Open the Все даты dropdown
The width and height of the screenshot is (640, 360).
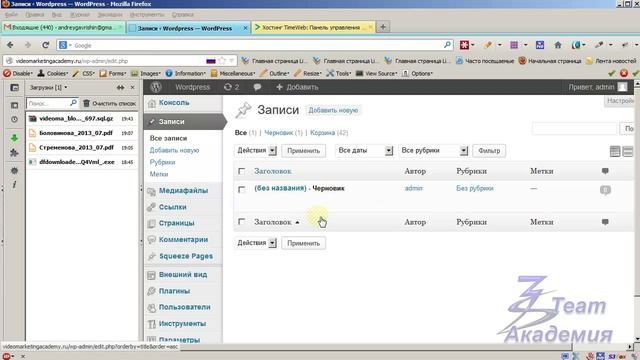[x=364, y=151]
